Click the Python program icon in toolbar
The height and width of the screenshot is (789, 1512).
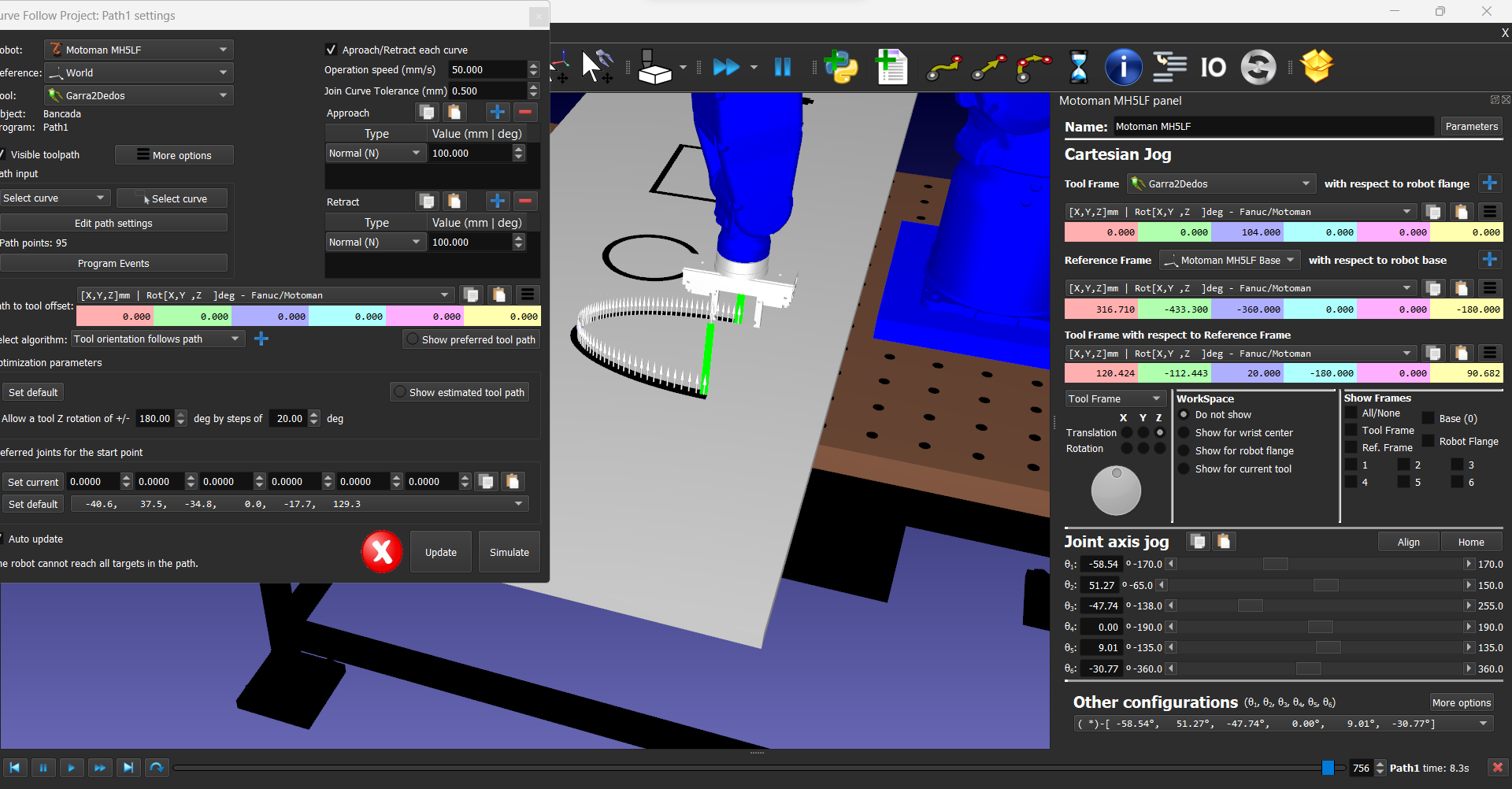click(x=841, y=67)
